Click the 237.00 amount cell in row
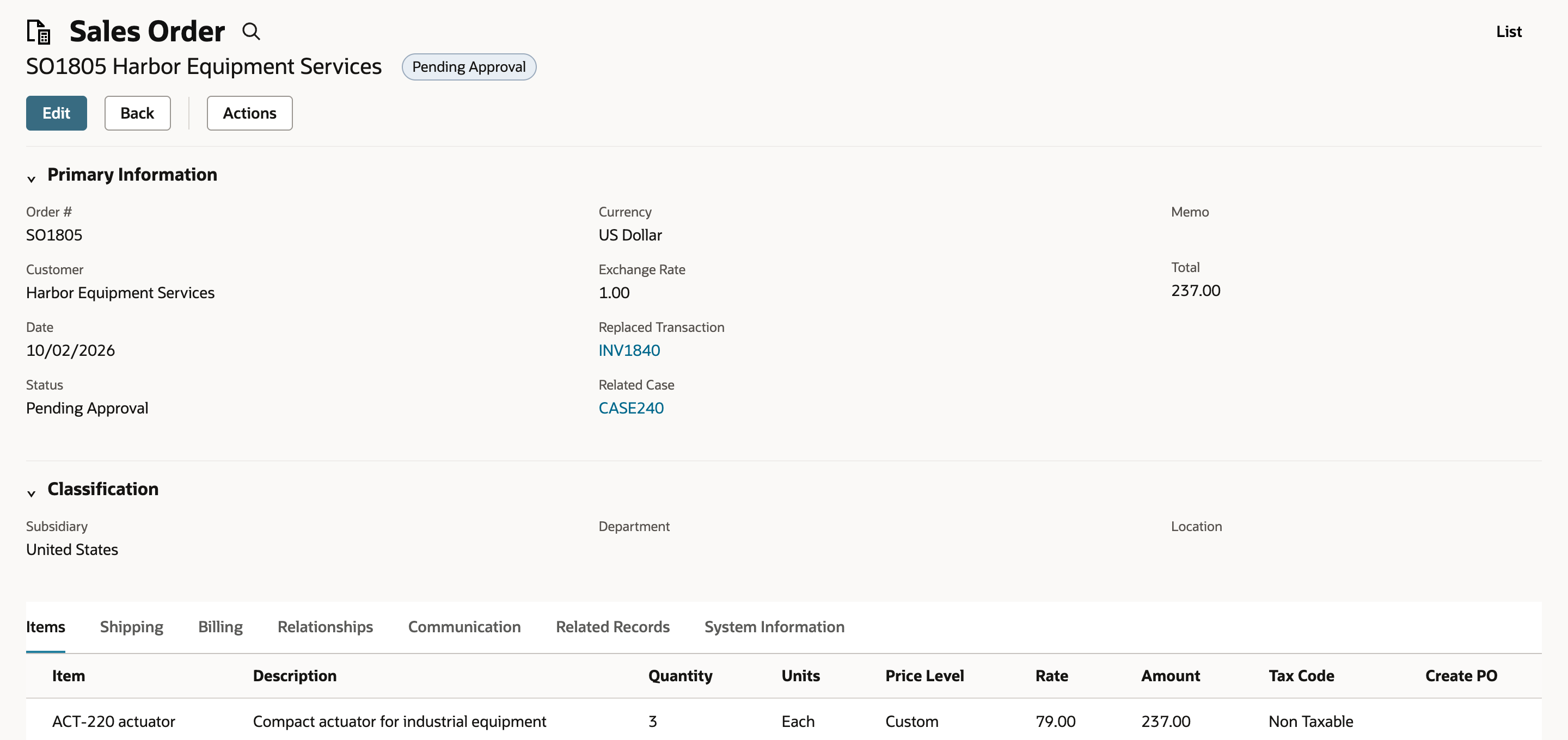This screenshot has height=740, width=1568. [1165, 721]
